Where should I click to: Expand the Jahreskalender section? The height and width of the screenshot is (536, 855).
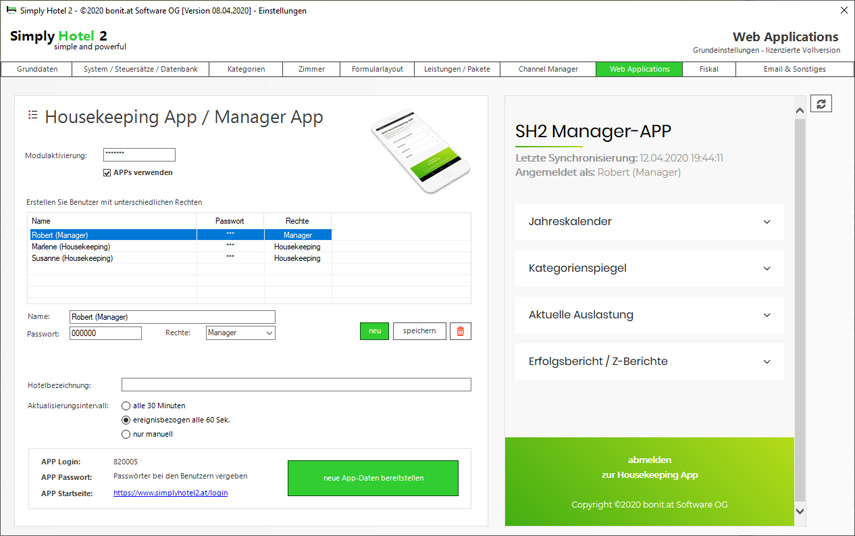click(649, 221)
